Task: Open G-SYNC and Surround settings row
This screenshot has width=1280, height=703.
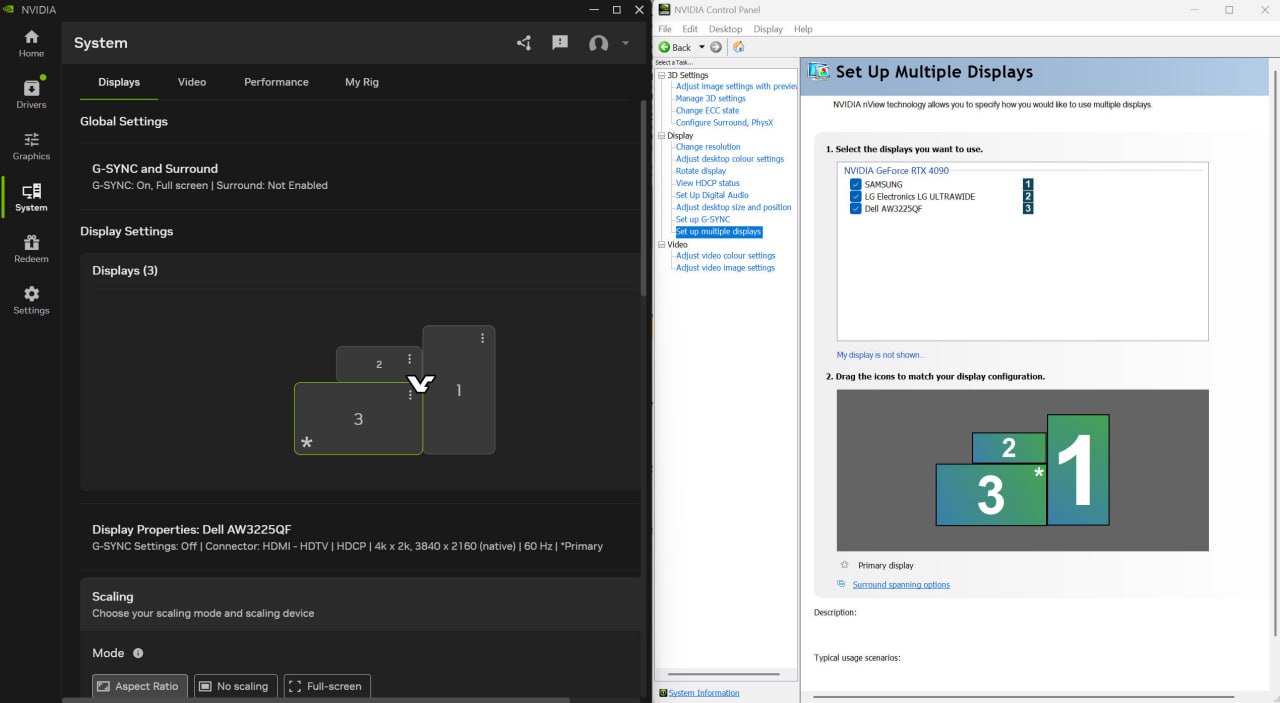Action: tap(360, 176)
